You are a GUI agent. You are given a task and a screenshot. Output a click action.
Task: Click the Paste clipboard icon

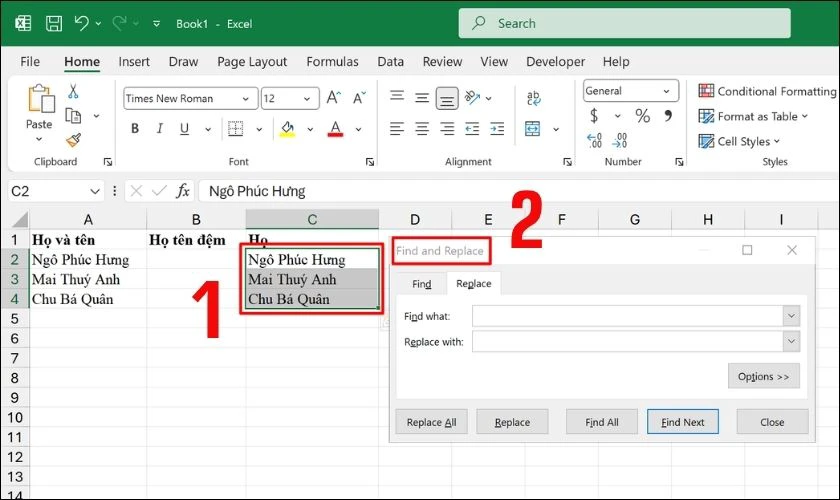41,99
